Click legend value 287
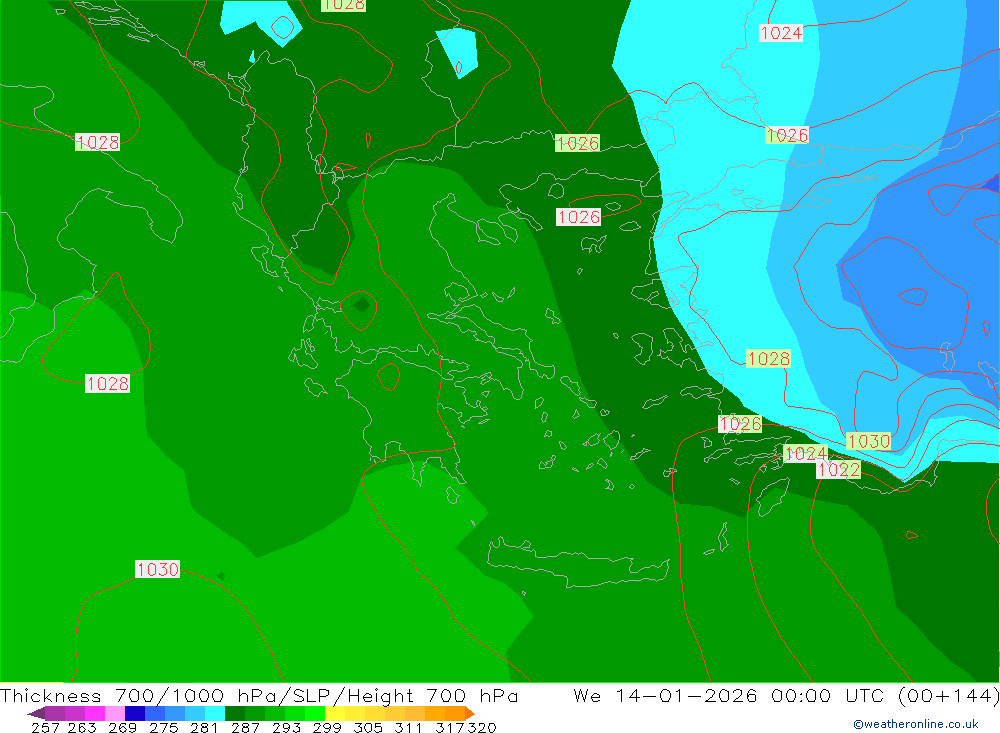 point(245,727)
